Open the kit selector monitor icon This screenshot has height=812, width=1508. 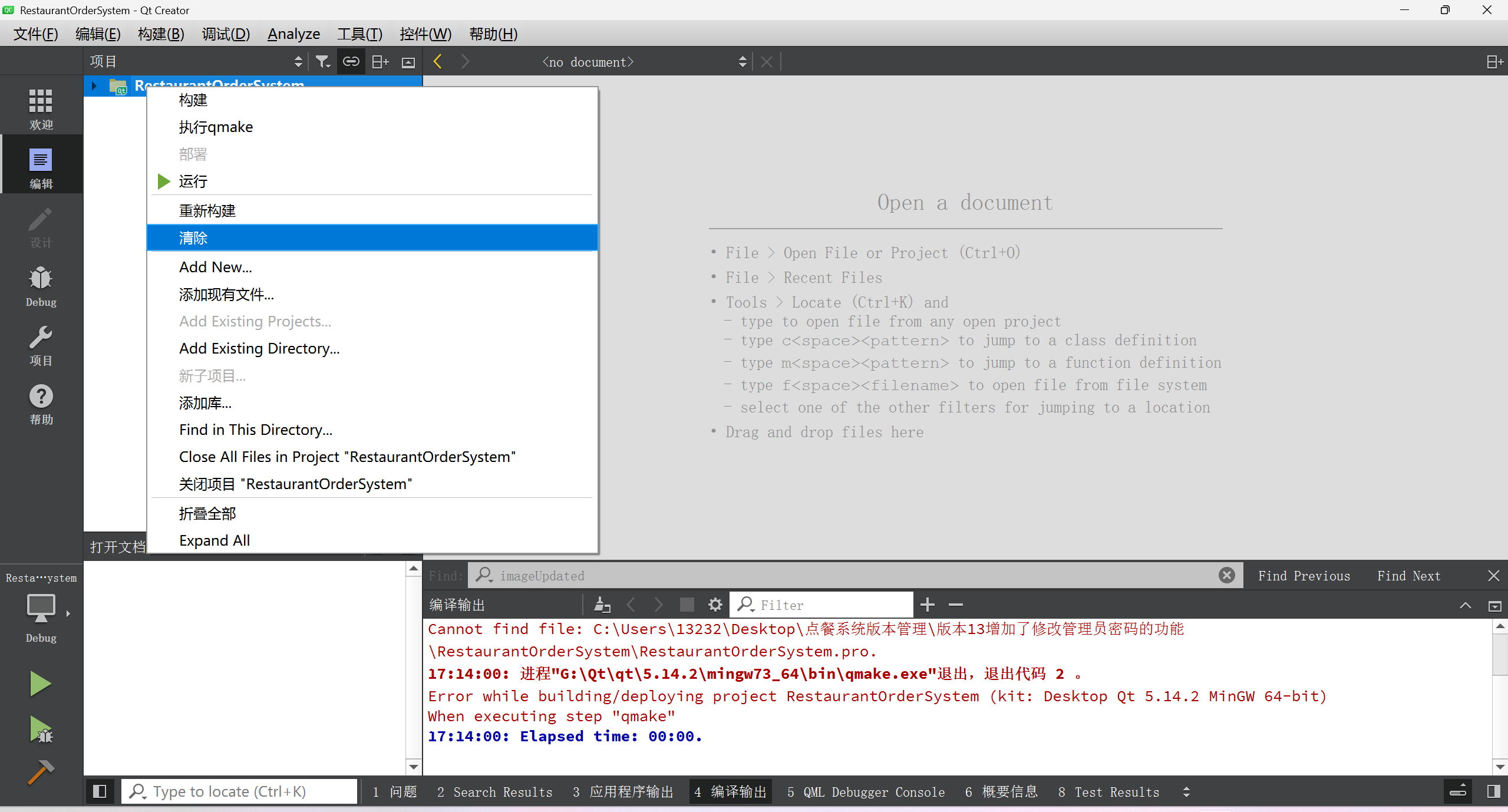41,608
